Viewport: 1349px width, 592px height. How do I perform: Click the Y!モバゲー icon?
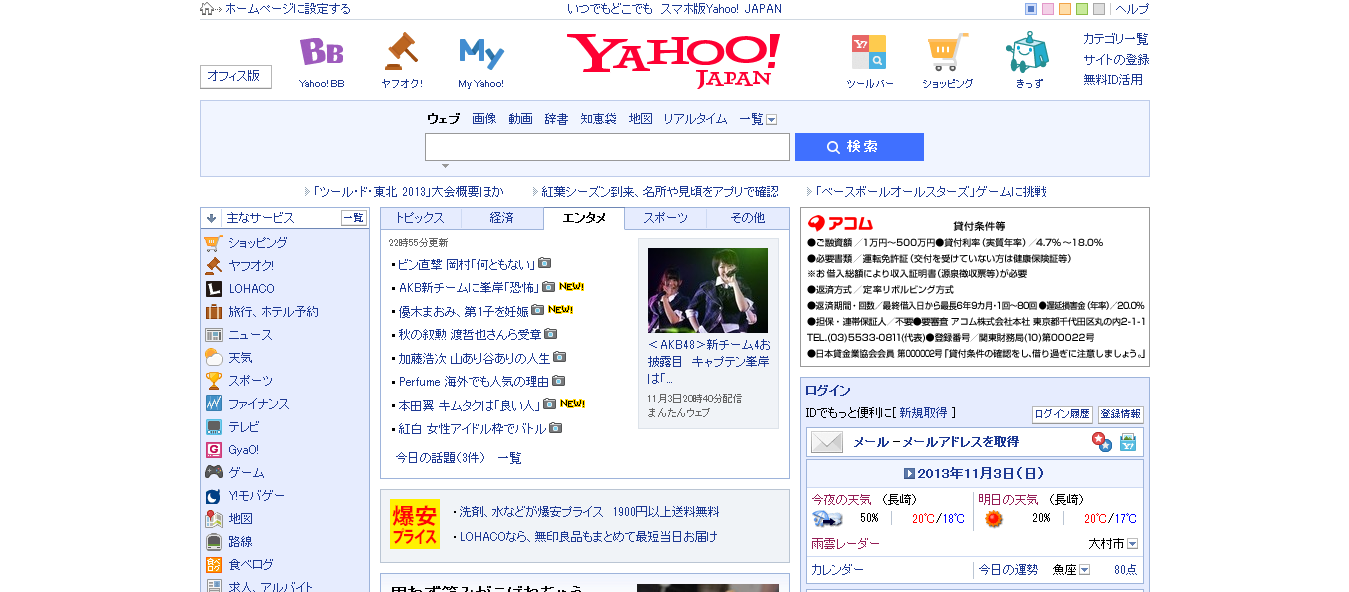213,496
